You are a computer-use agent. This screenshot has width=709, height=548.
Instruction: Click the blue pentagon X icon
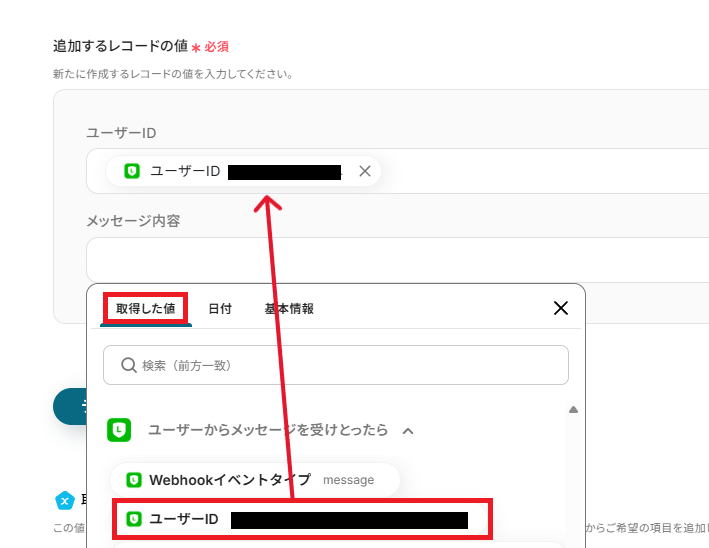65,501
